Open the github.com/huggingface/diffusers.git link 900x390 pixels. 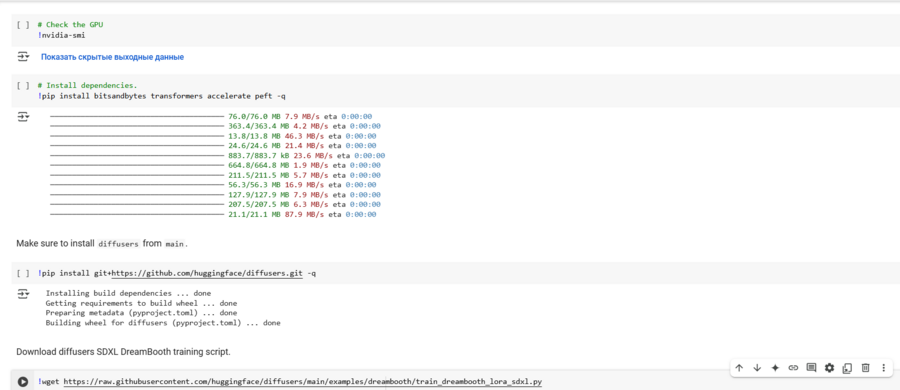207,274
